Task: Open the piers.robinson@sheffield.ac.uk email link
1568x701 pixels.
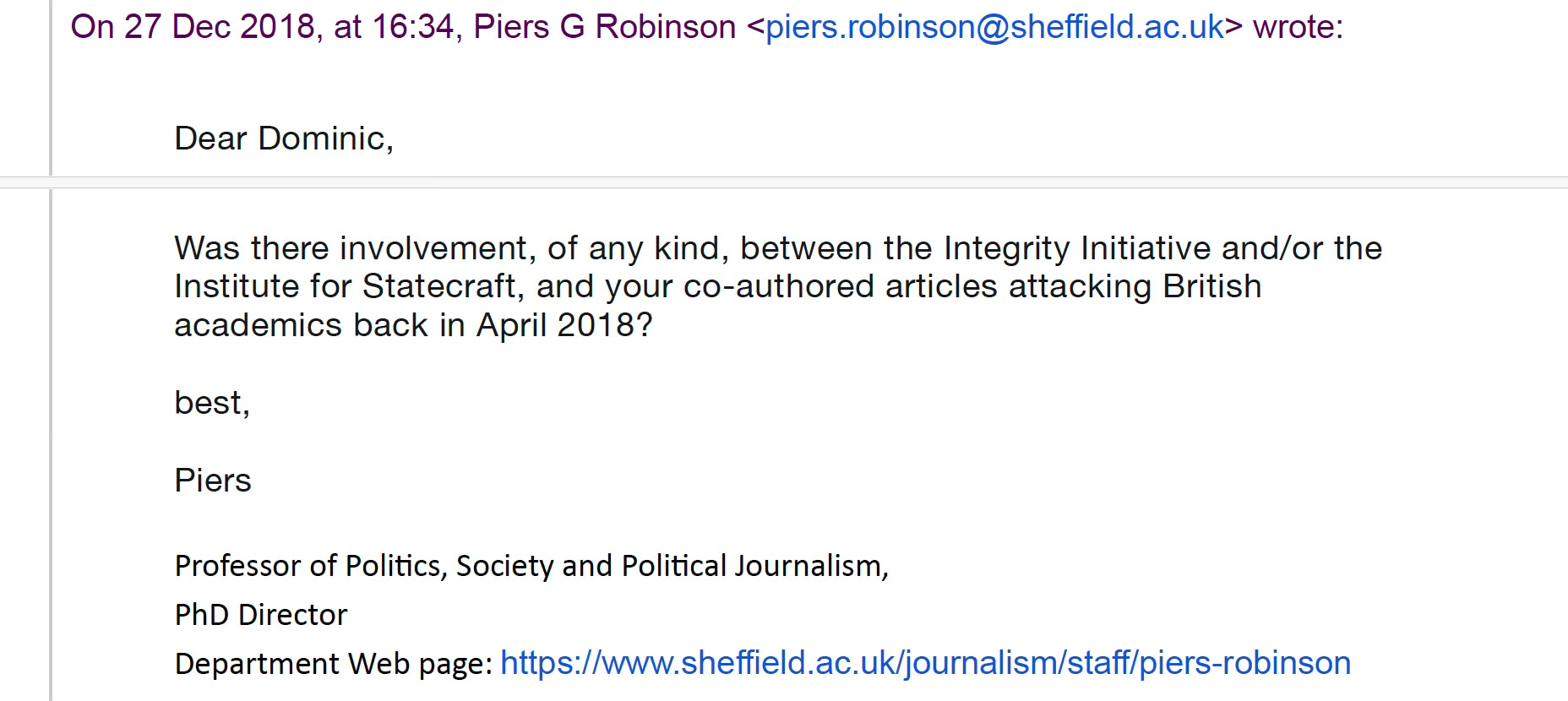Action: [994, 27]
